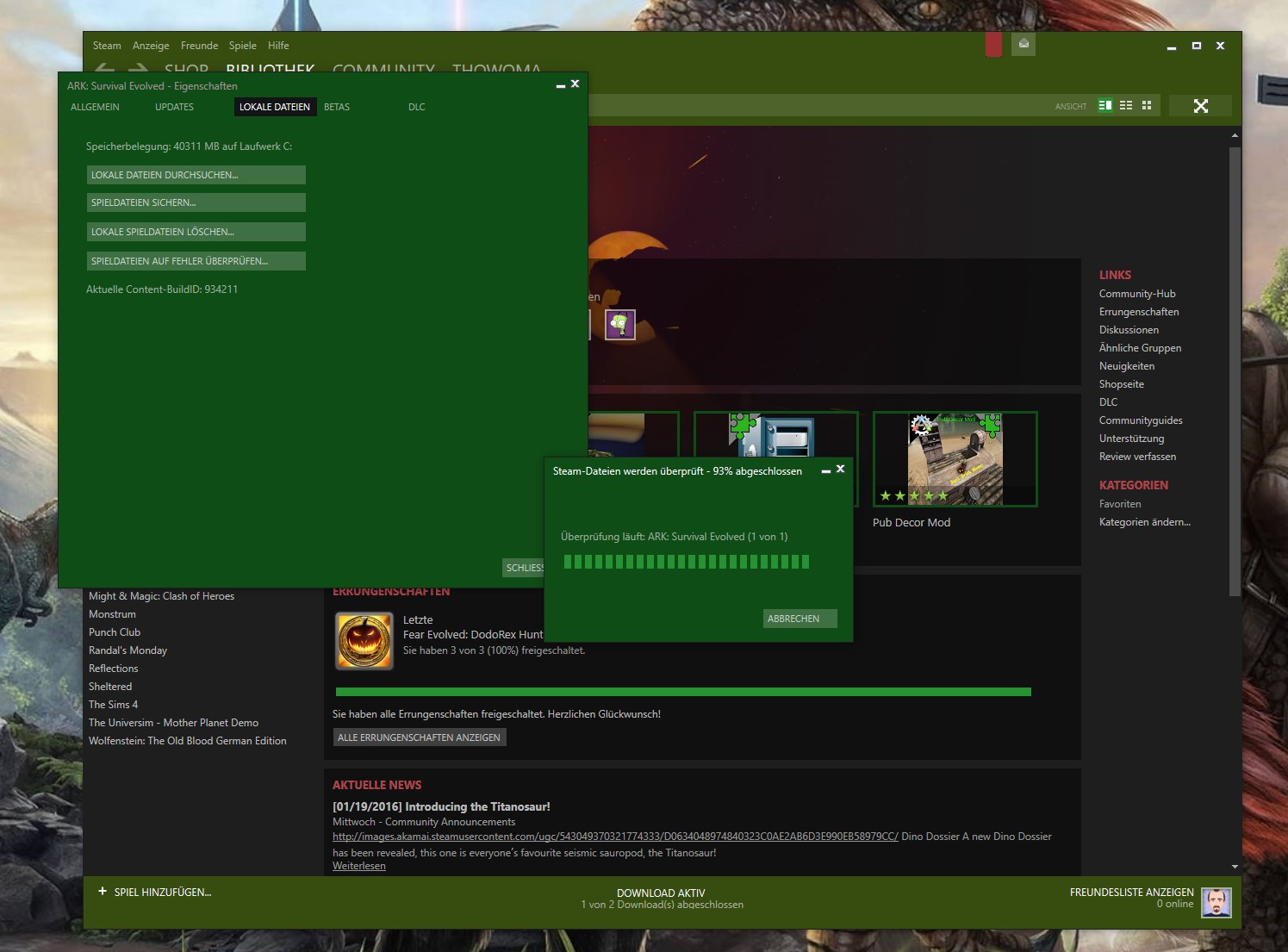Image resolution: width=1288 pixels, height=952 pixels.
Task: Click SPIELDATEIEN AUF FEHLER ÜBERPRÜFEN button
Action: [196, 261]
